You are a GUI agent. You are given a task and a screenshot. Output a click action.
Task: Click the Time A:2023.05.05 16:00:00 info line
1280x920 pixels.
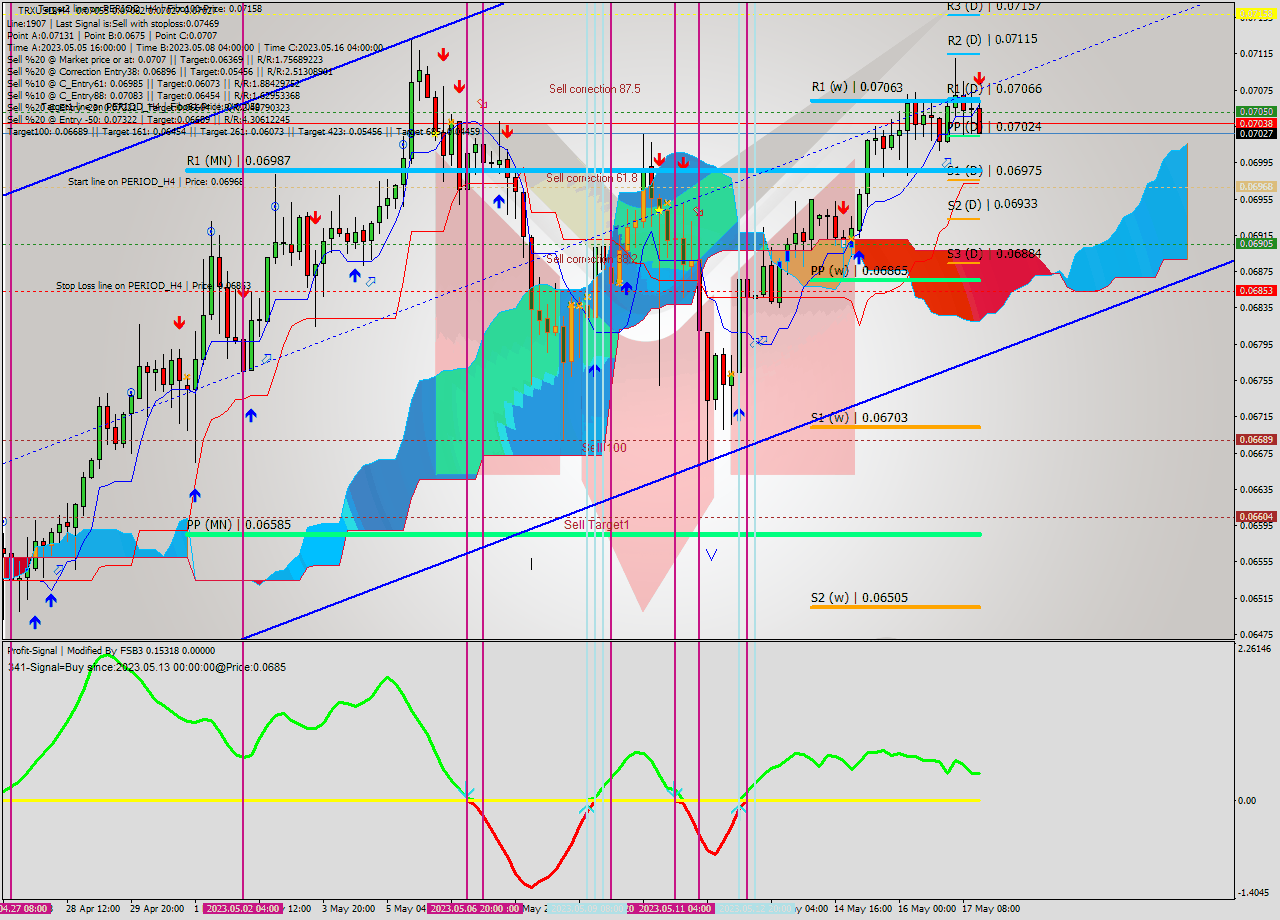(194, 47)
